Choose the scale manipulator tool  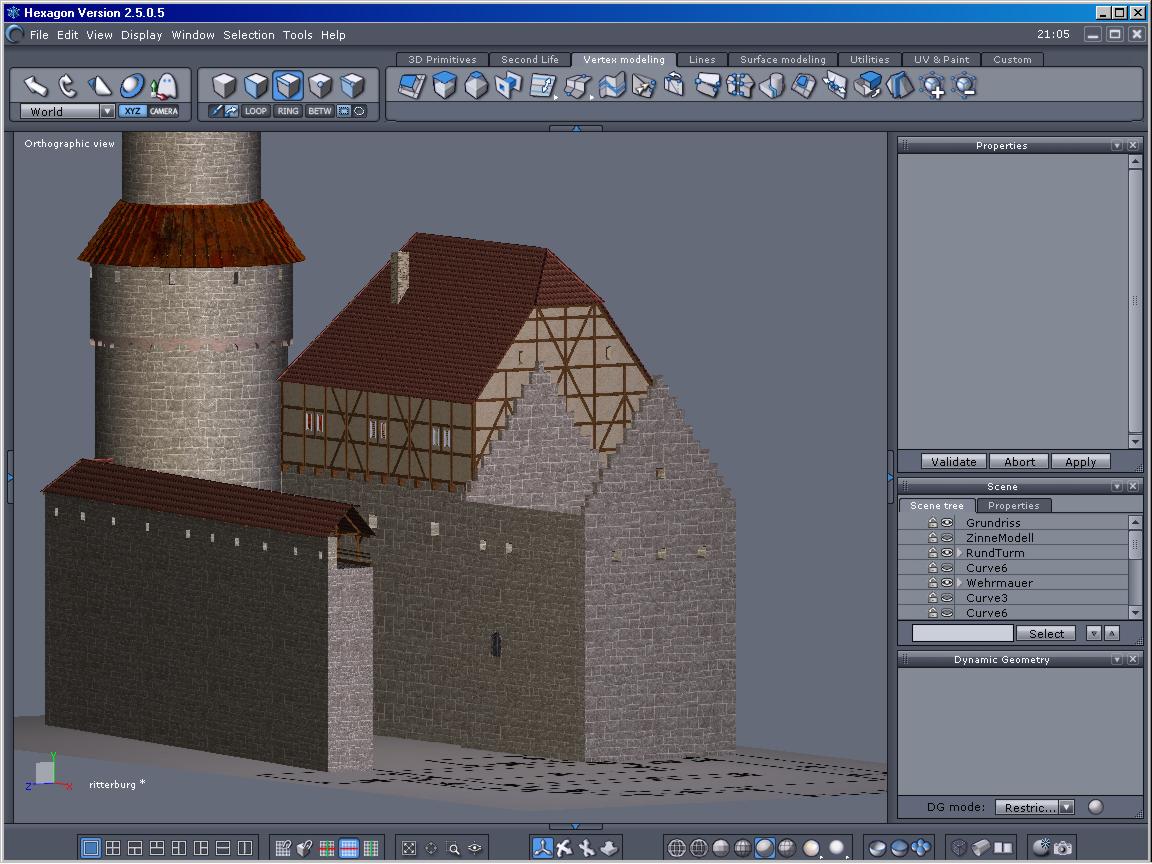coord(100,85)
